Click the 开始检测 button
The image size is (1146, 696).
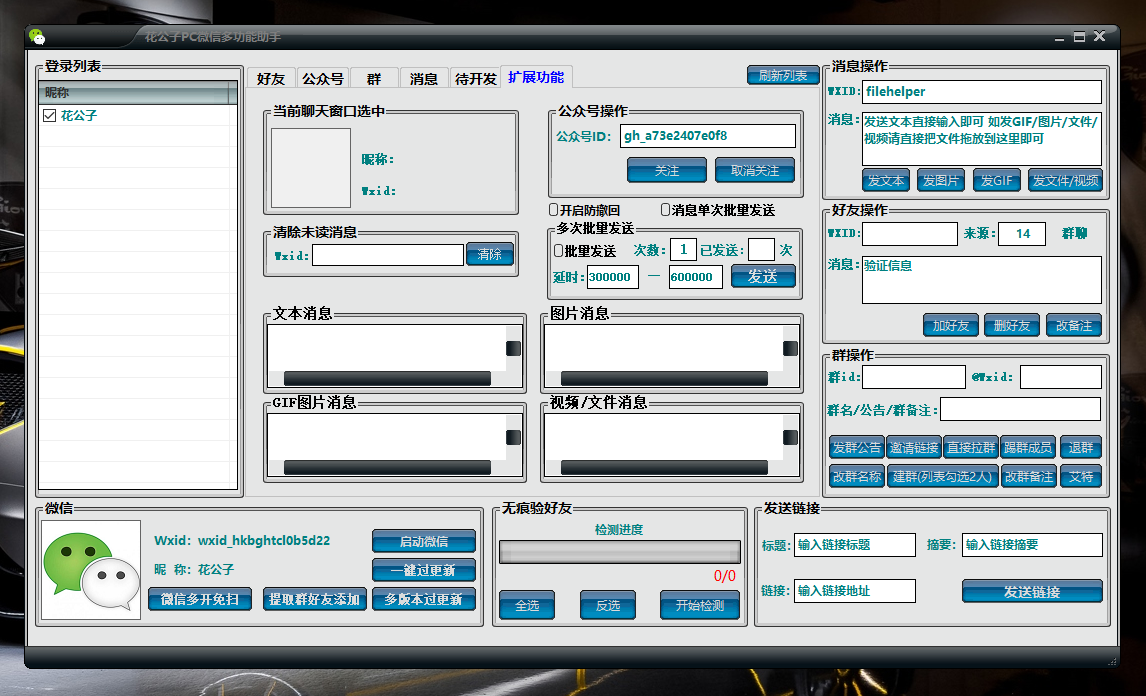click(x=700, y=605)
